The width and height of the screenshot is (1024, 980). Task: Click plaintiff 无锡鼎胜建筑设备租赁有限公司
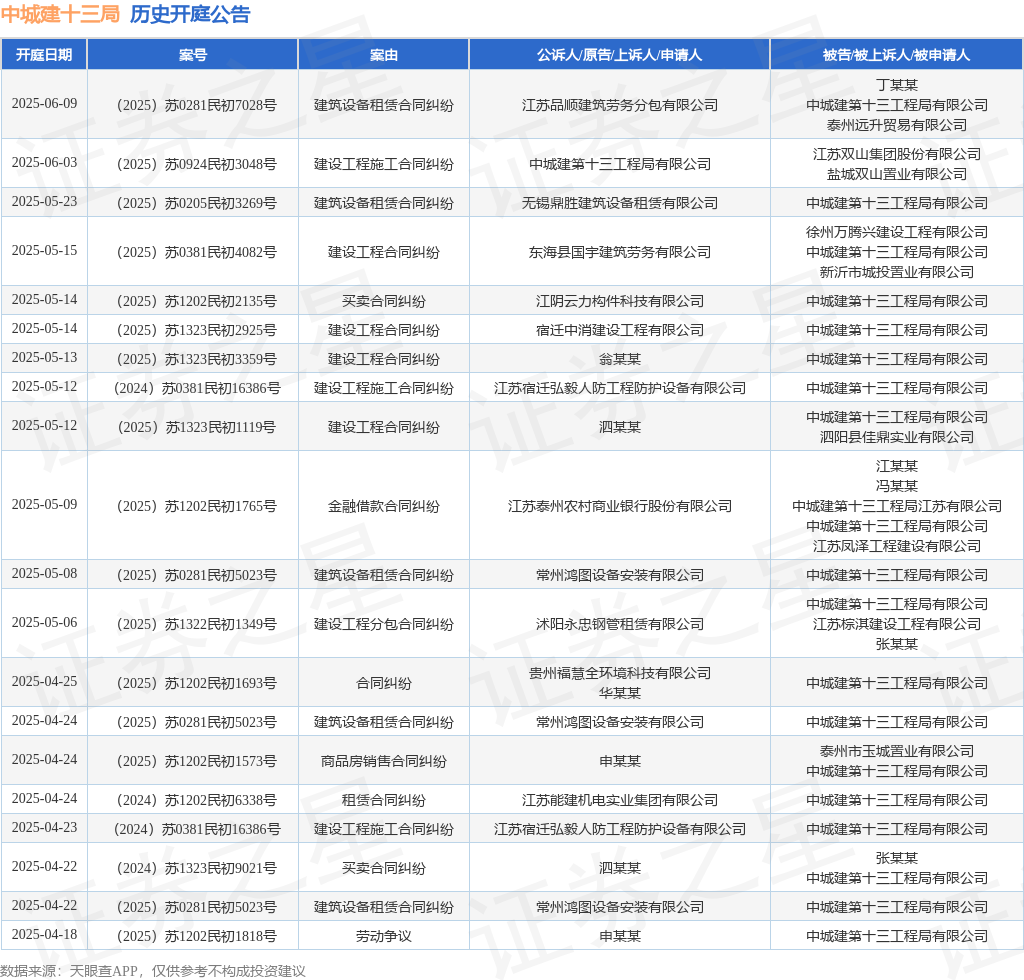click(x=619, y=203)
